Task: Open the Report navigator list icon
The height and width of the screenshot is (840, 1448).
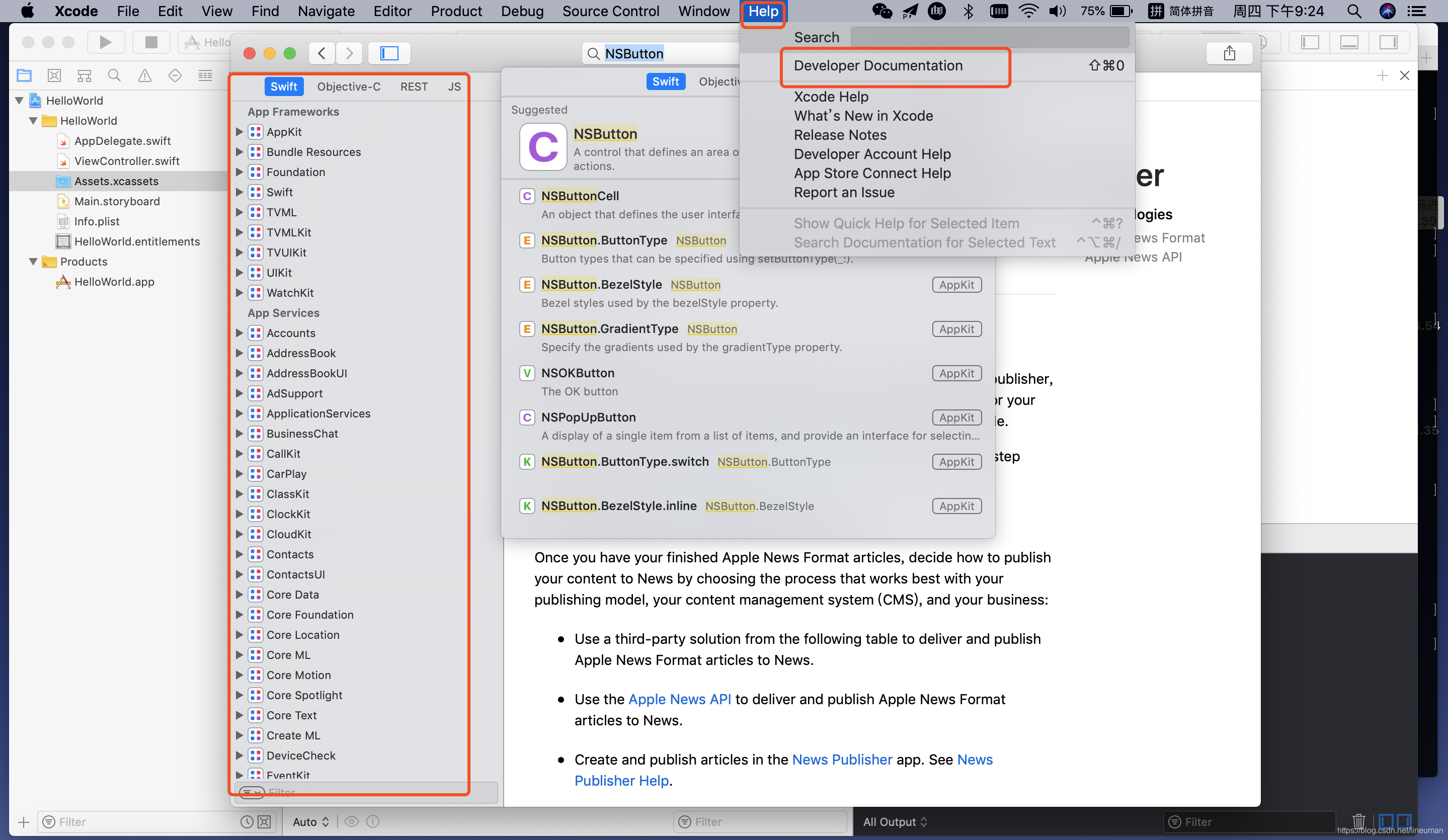Action: coord(205,75)
